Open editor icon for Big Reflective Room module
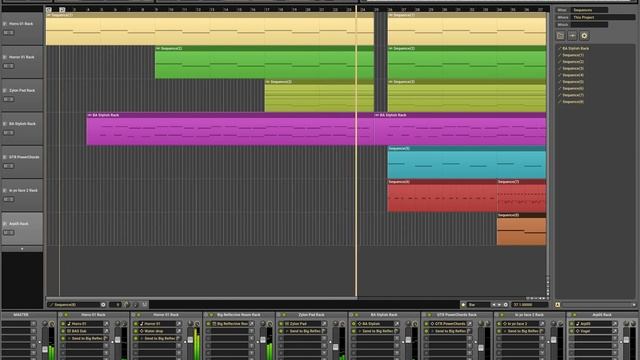The height and width of the screenshot is (360, 640). click(x=251, y=324)
